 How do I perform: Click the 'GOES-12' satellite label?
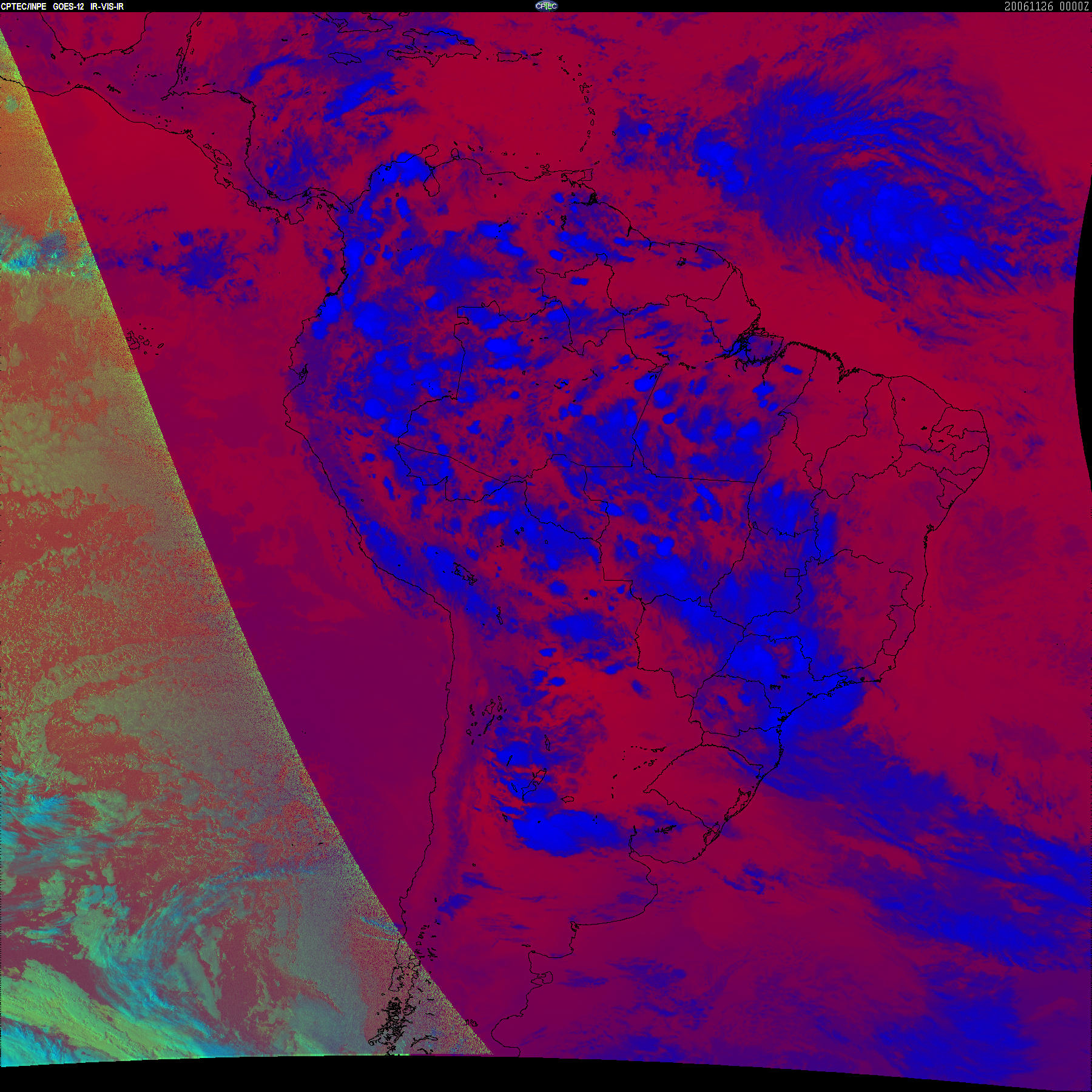pyautogui.click(x=69, y=7)
